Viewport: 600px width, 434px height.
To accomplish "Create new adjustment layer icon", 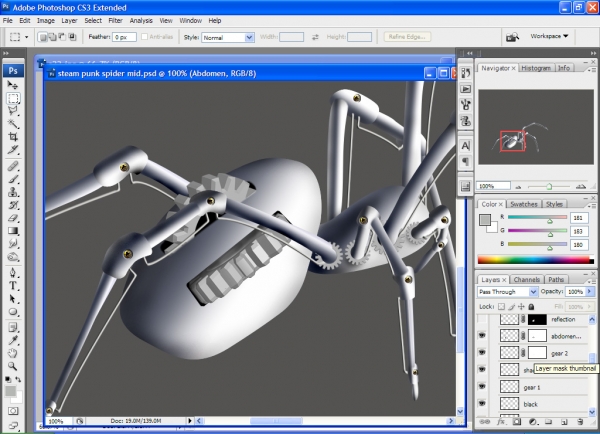I will [532, 422].
